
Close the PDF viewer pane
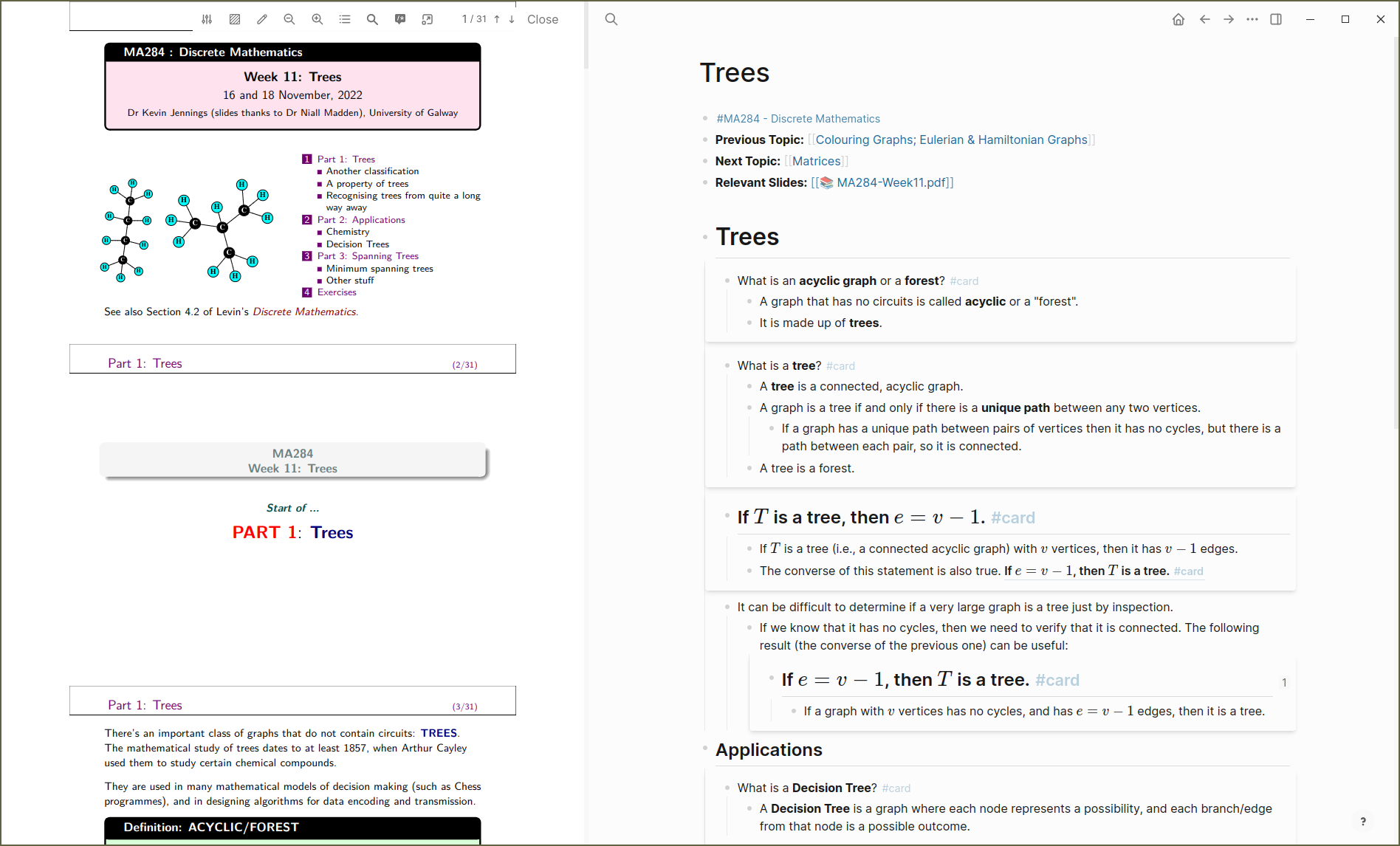pos(542,19)
